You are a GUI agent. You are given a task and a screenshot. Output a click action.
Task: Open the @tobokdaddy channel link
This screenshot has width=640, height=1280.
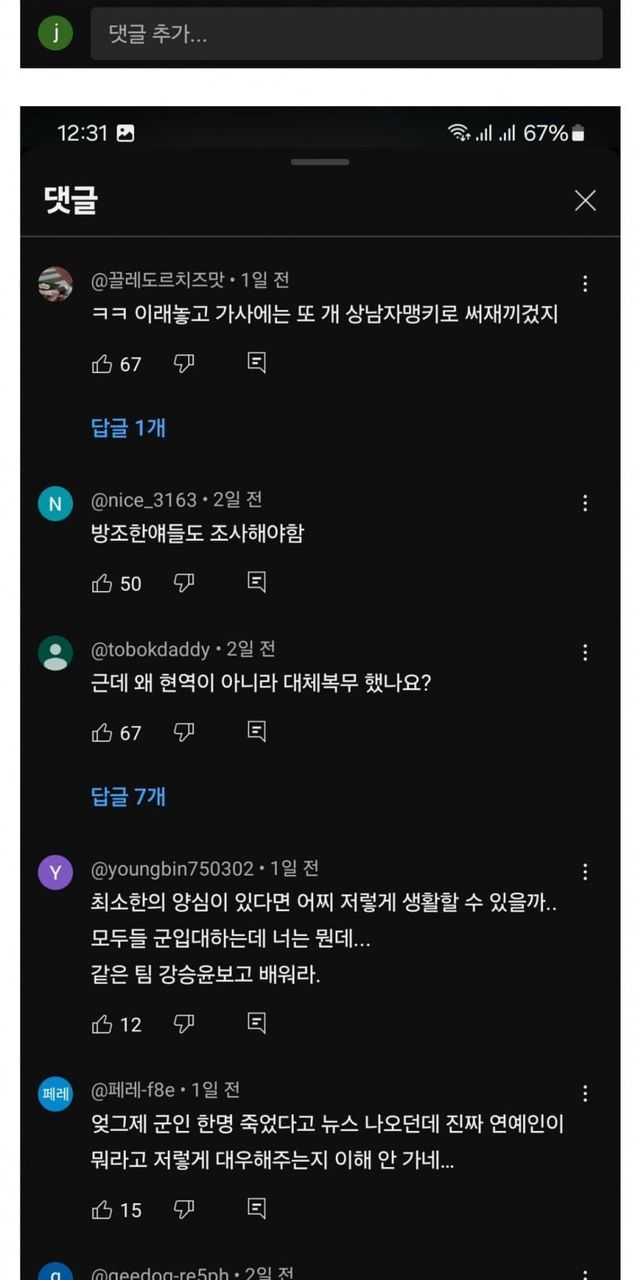[x=151, y=650]
